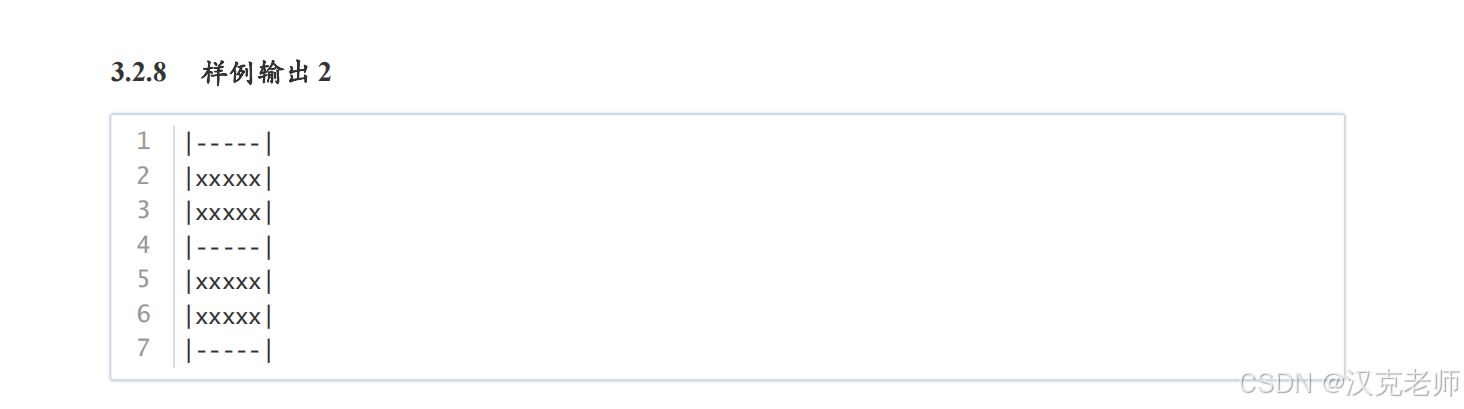Click line number 6 in code block
The image size is (1464, 409).
(144, 314)
